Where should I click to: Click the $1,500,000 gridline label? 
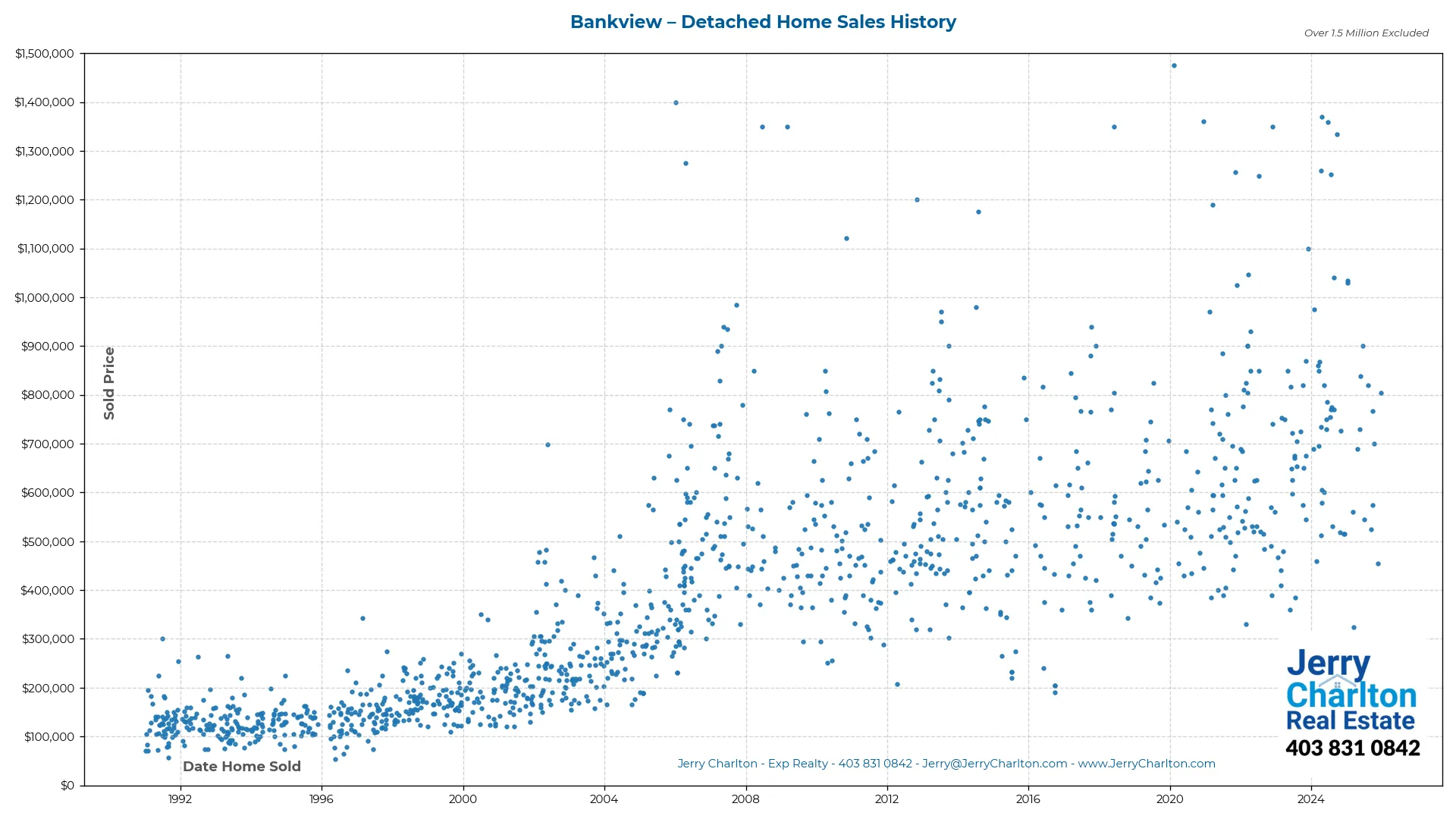(45, 53)
